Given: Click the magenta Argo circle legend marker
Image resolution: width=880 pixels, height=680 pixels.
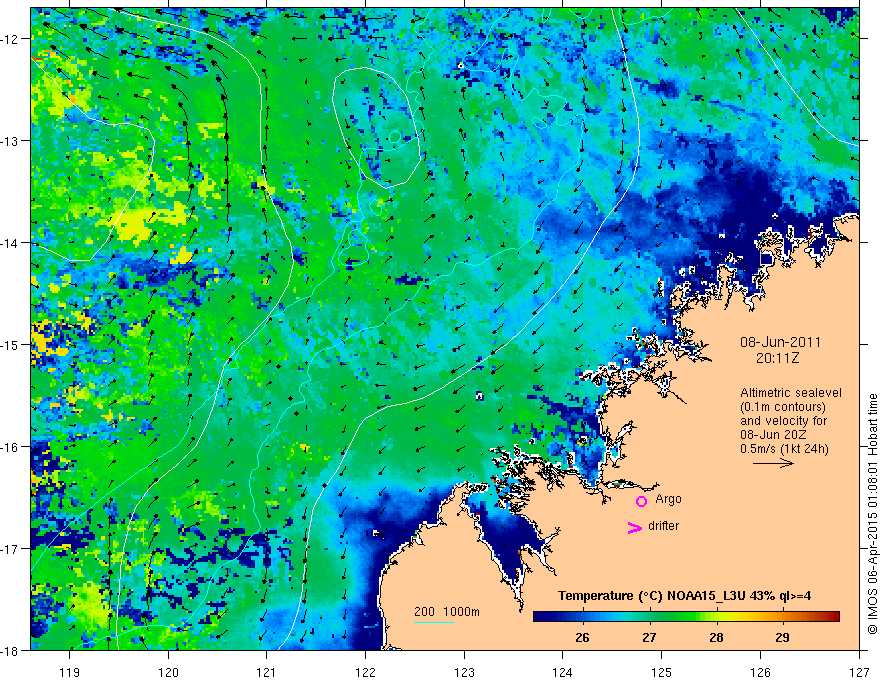Looking at the screenshot, I should (641, 501).
